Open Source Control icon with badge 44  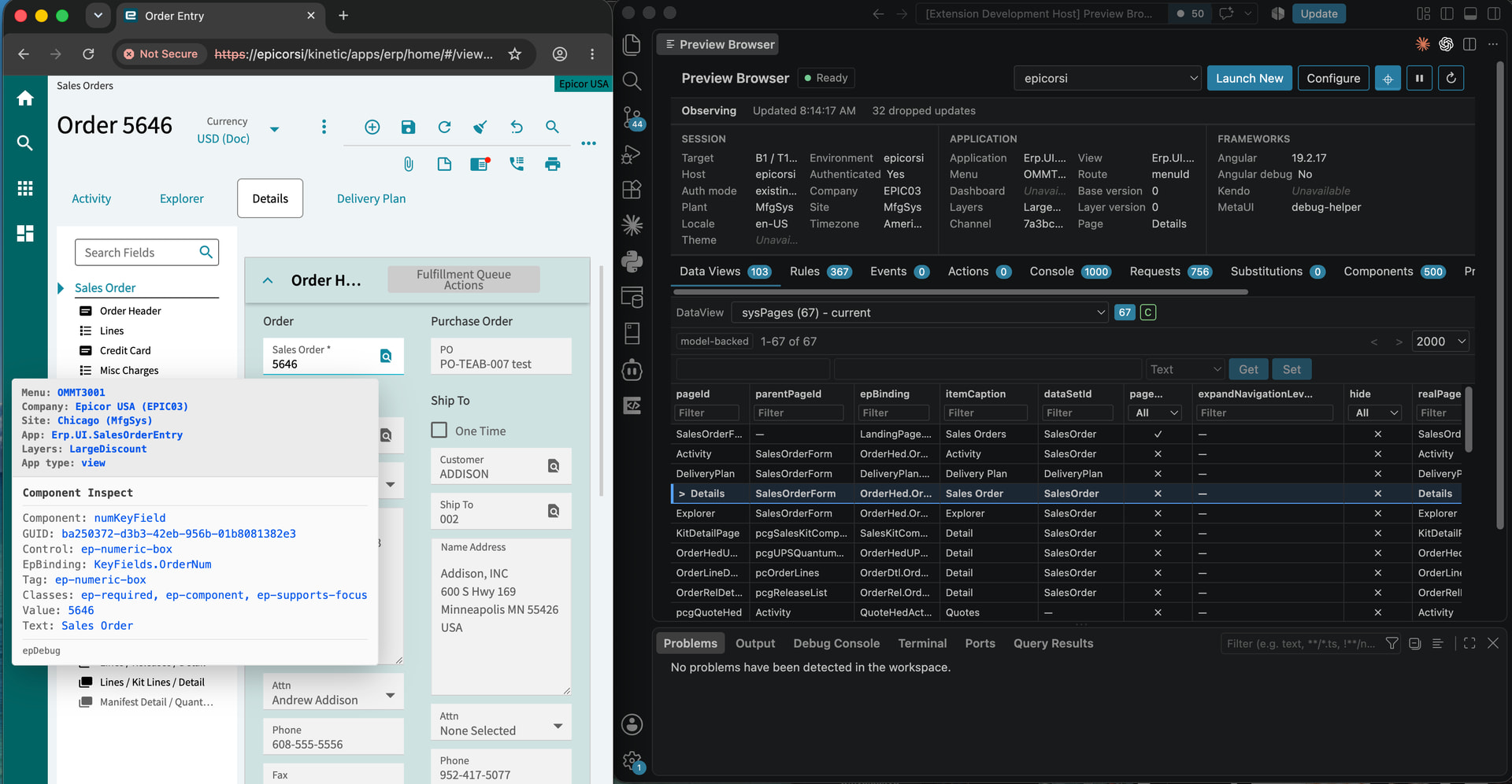point(632,118)
